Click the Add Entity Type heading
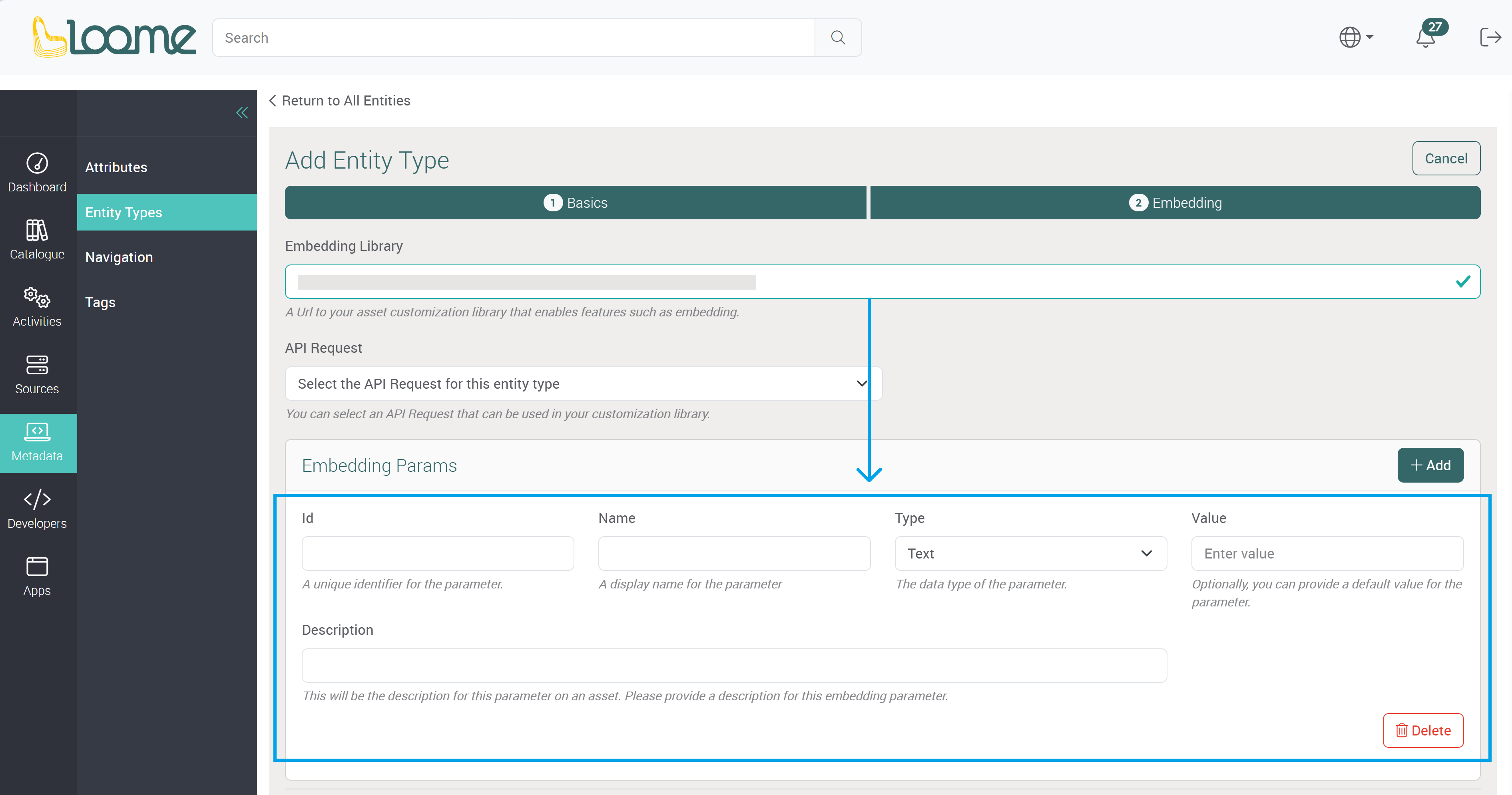This screenshot has height=795, width=1512. 367,160
